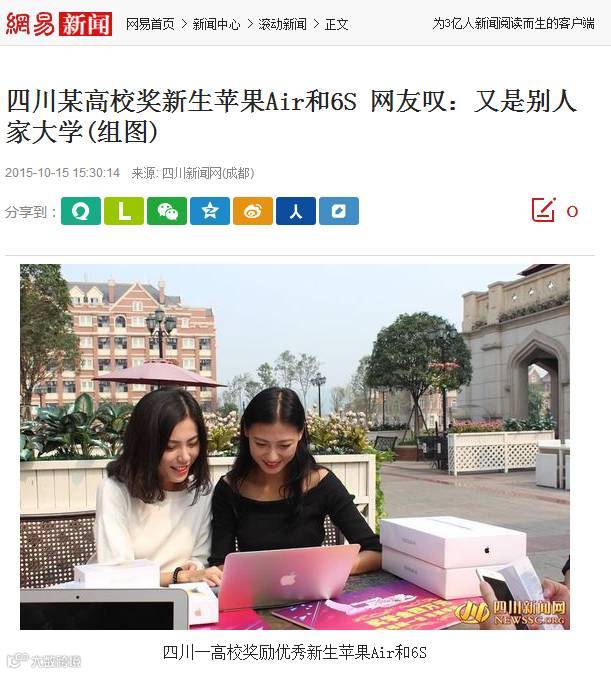
Task: Share to LOFTER with the L icon
Action: 124,211
